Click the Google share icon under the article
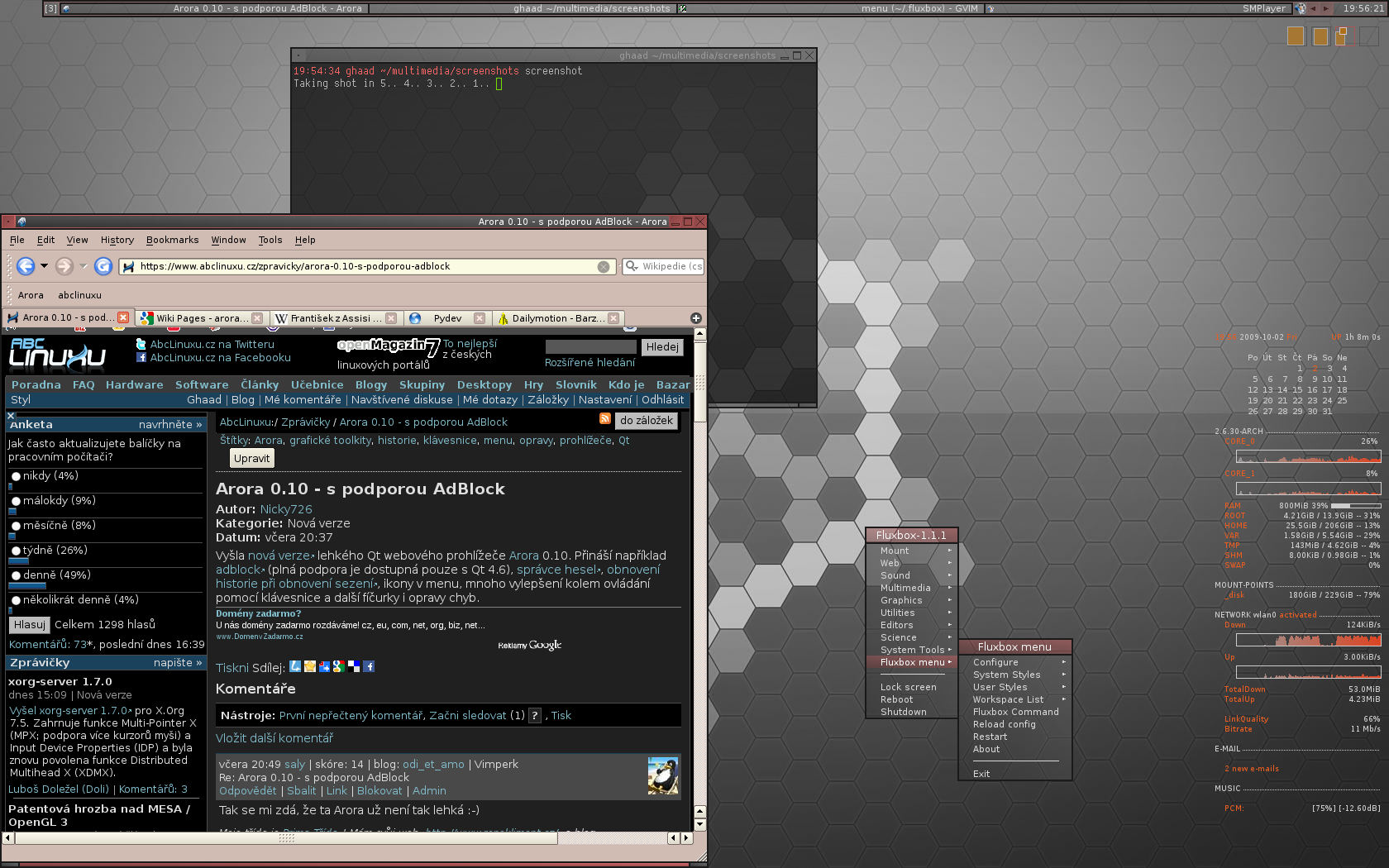Image resolution: width=1389 pixels, height=868 pixels. click(338, 666)
